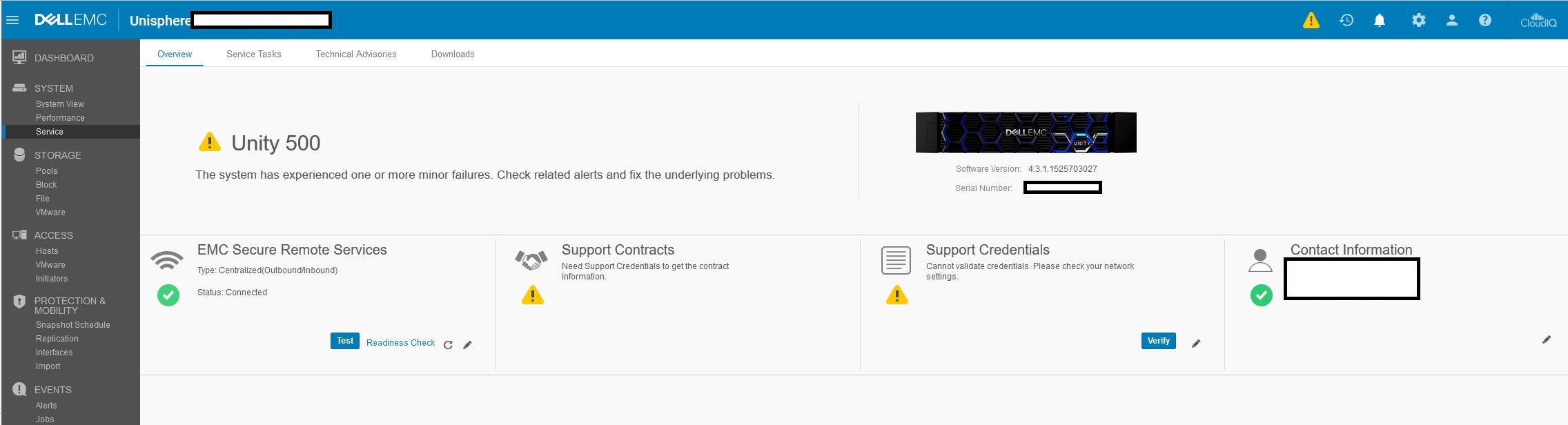Screen dimensions: 1568x425
Task: Click the Support Contracts warning status icon
Action: pyautogui.click(x=532, y=295)
